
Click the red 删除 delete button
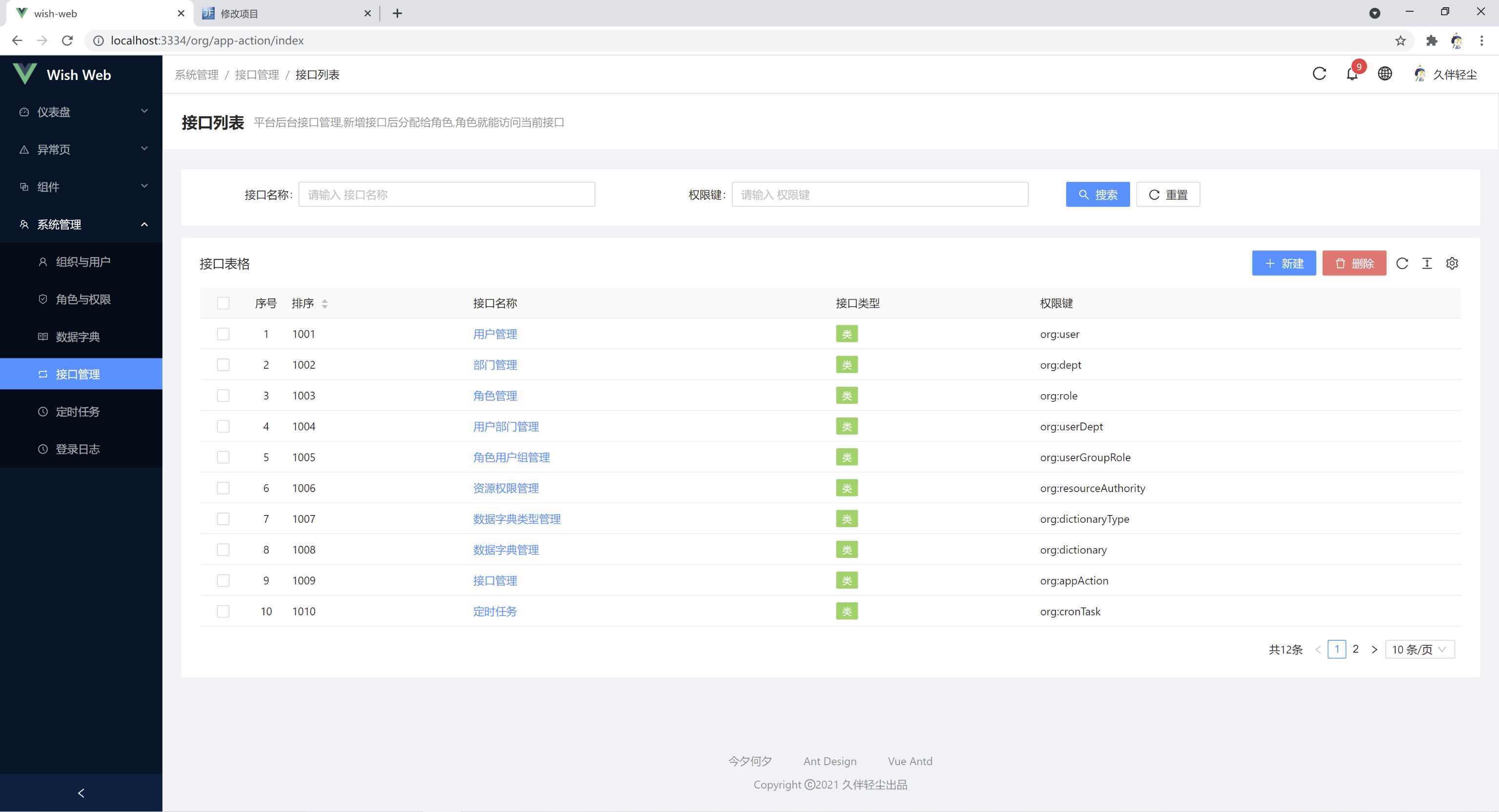click(x=1354, y=263)
